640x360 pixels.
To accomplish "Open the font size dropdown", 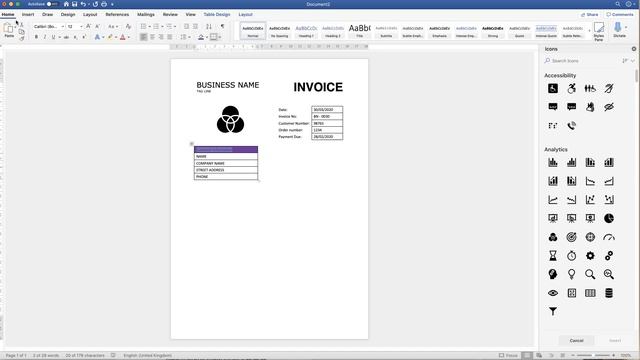I will (x=81, y=27).
